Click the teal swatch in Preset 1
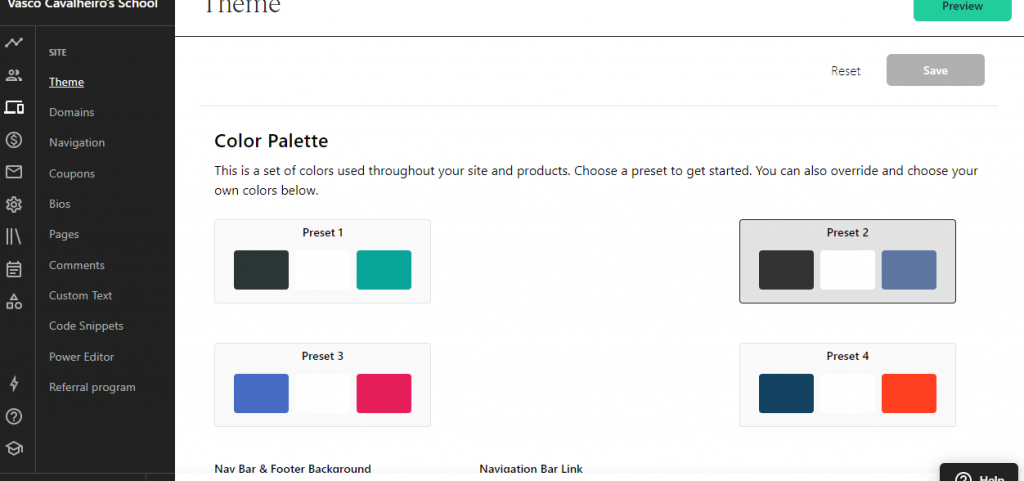The image size is (1024, 481). (384, 270)
